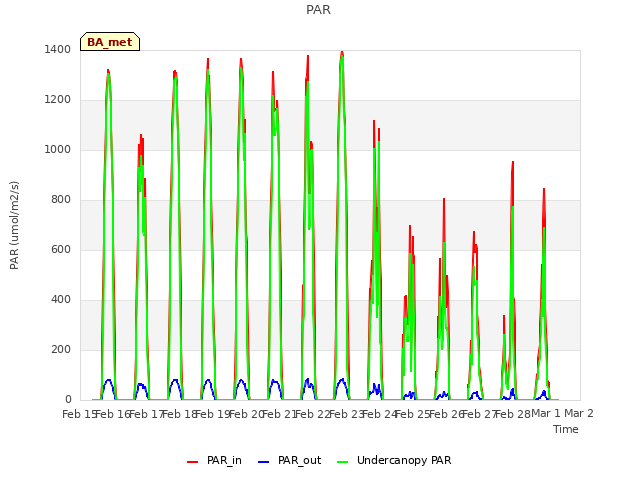Viewport: 640px width, 480px height.
Task: Click the Feb 23 x-axis tick label
Action: click(x=346, y=414)
